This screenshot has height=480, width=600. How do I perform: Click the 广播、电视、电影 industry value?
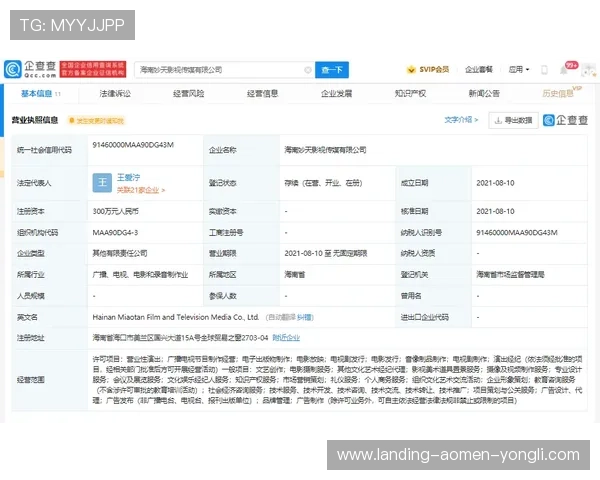click(140, 274)
